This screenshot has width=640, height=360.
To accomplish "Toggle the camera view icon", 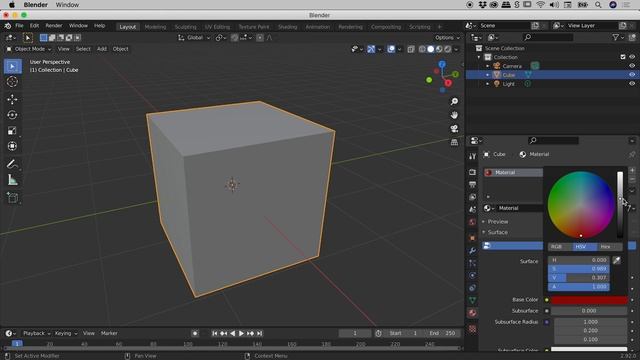I will click(454, 129).
